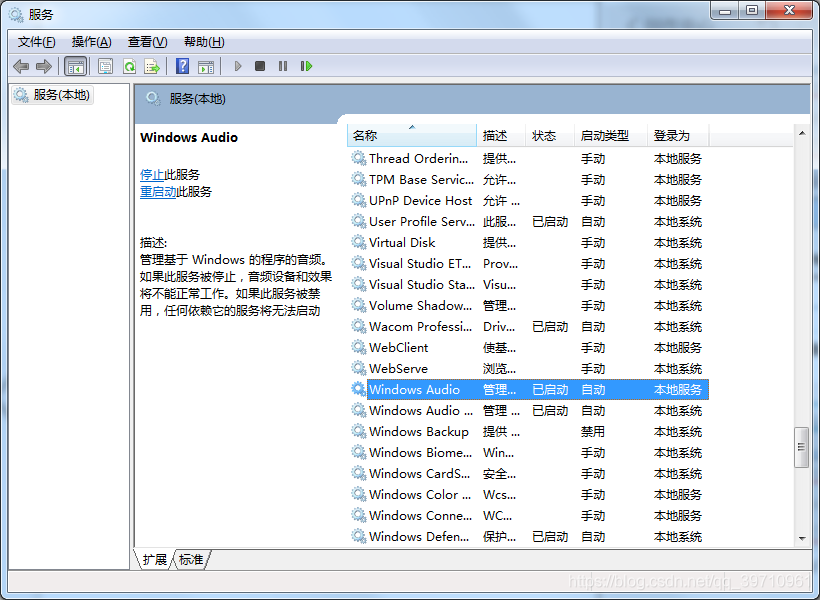Select the Windows Audio ... row with 本地系统
The width and height of the screenshot is (820, 600).
[528, 410]
